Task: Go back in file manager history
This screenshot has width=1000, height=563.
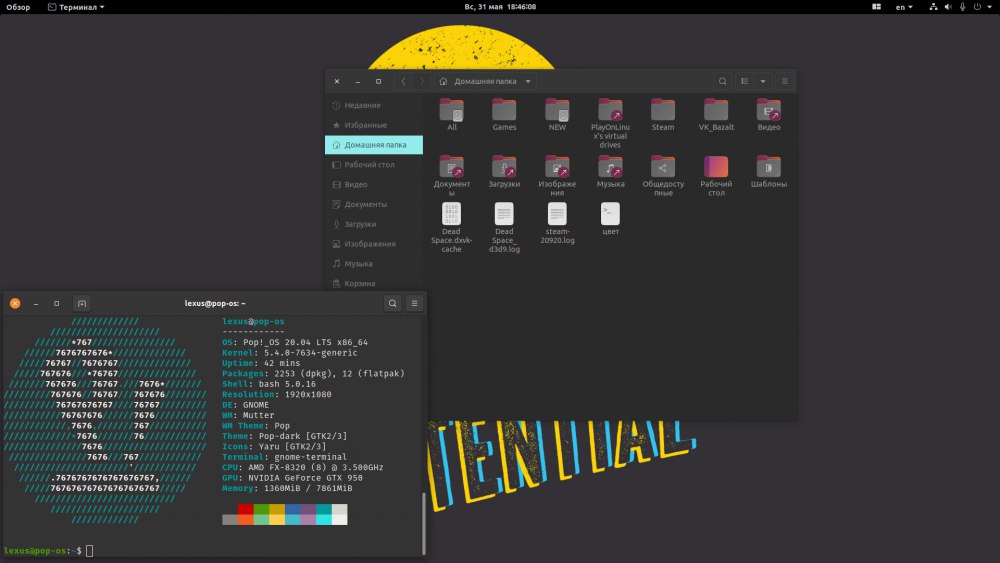Action: (403, 81)
